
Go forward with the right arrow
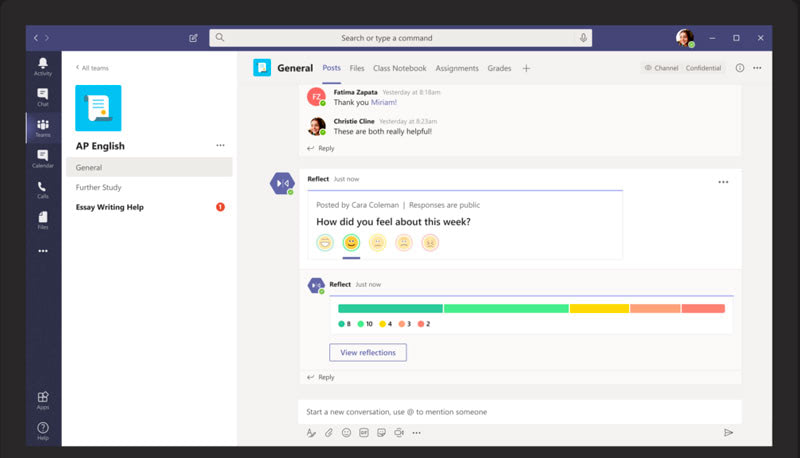pos(47,38)
